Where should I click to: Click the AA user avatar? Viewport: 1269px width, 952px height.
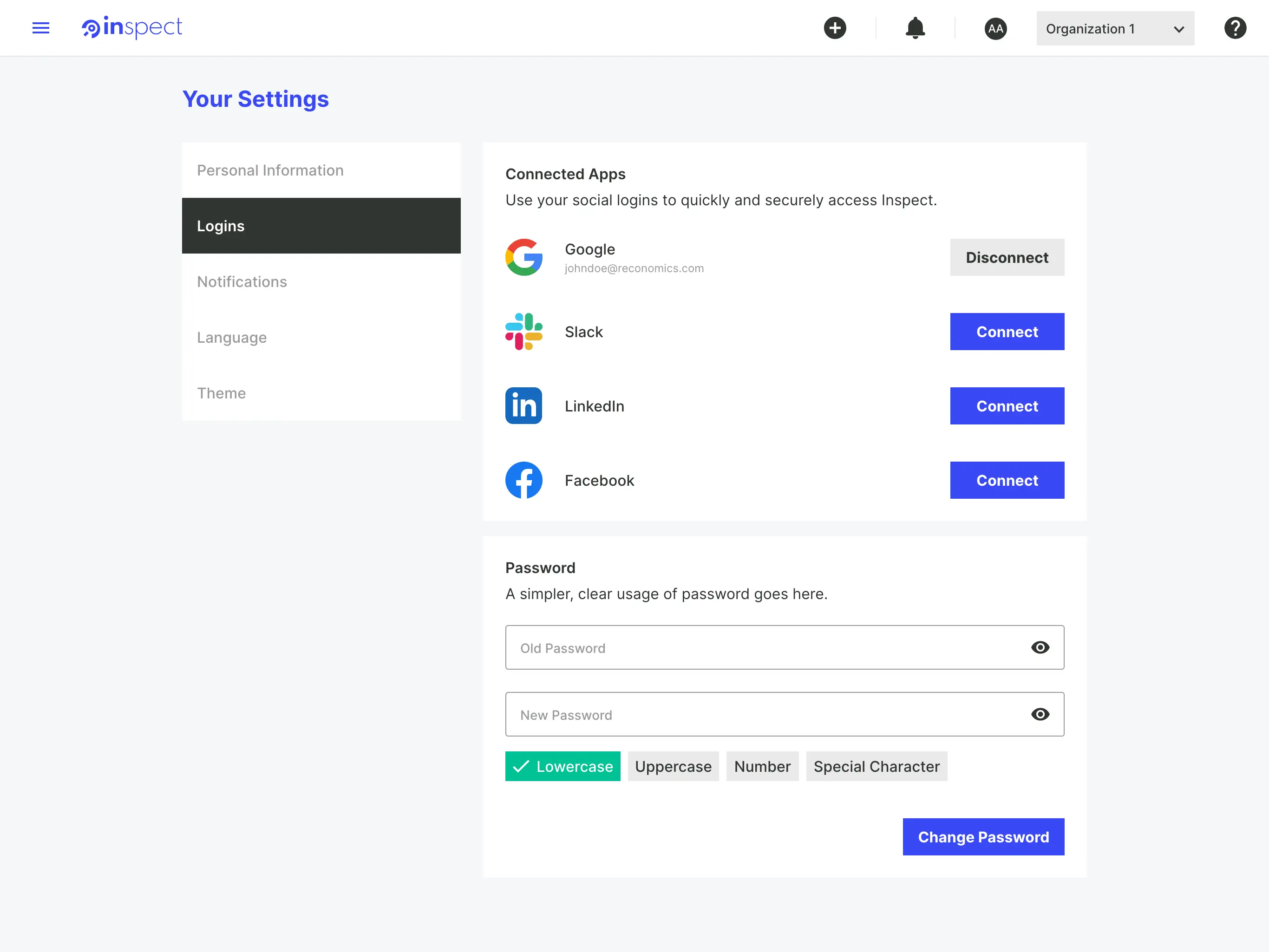pyautogui.click(x=995, y=29)
